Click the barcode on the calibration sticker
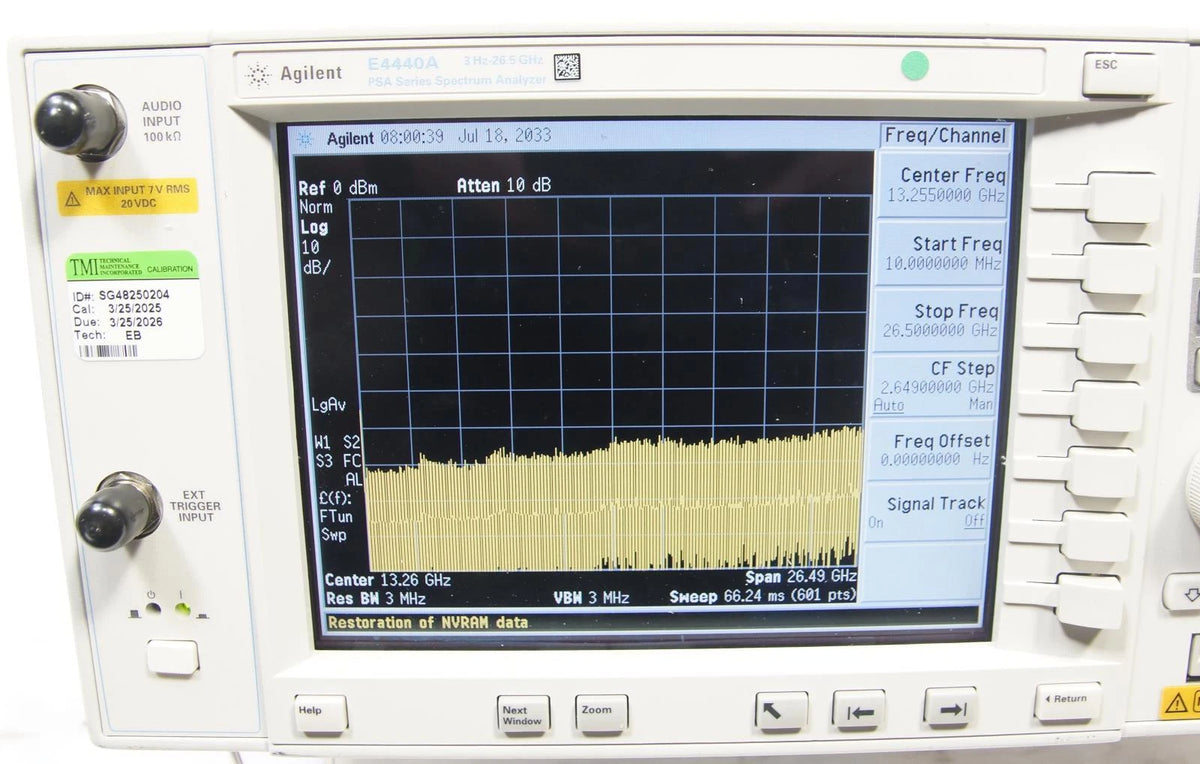 coord(109,351)
